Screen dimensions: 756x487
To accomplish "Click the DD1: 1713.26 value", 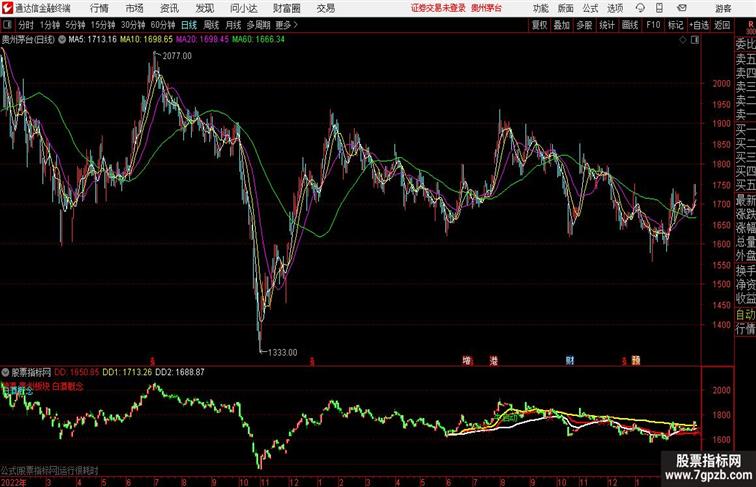I will click(127, 372).
